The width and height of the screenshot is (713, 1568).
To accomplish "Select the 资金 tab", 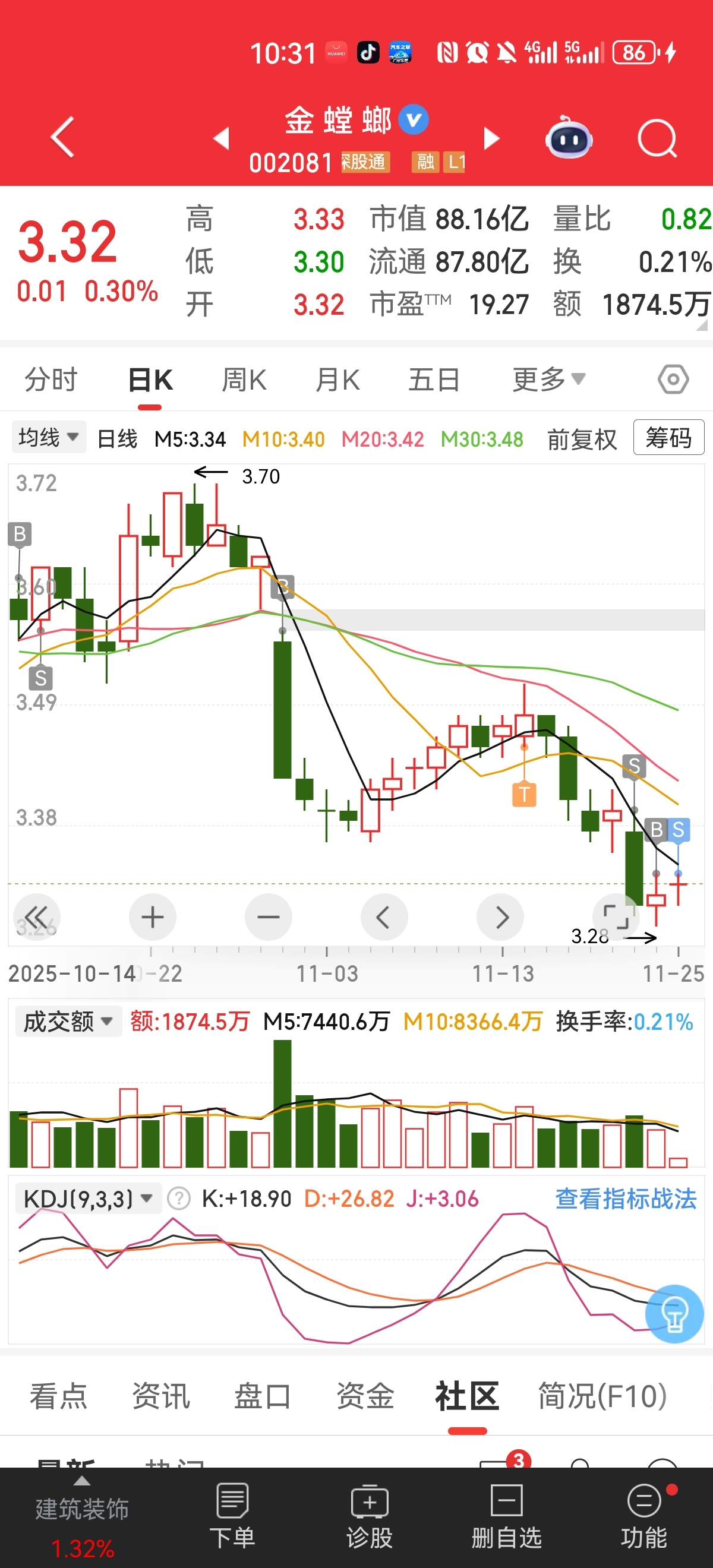I will [365, 1395].
